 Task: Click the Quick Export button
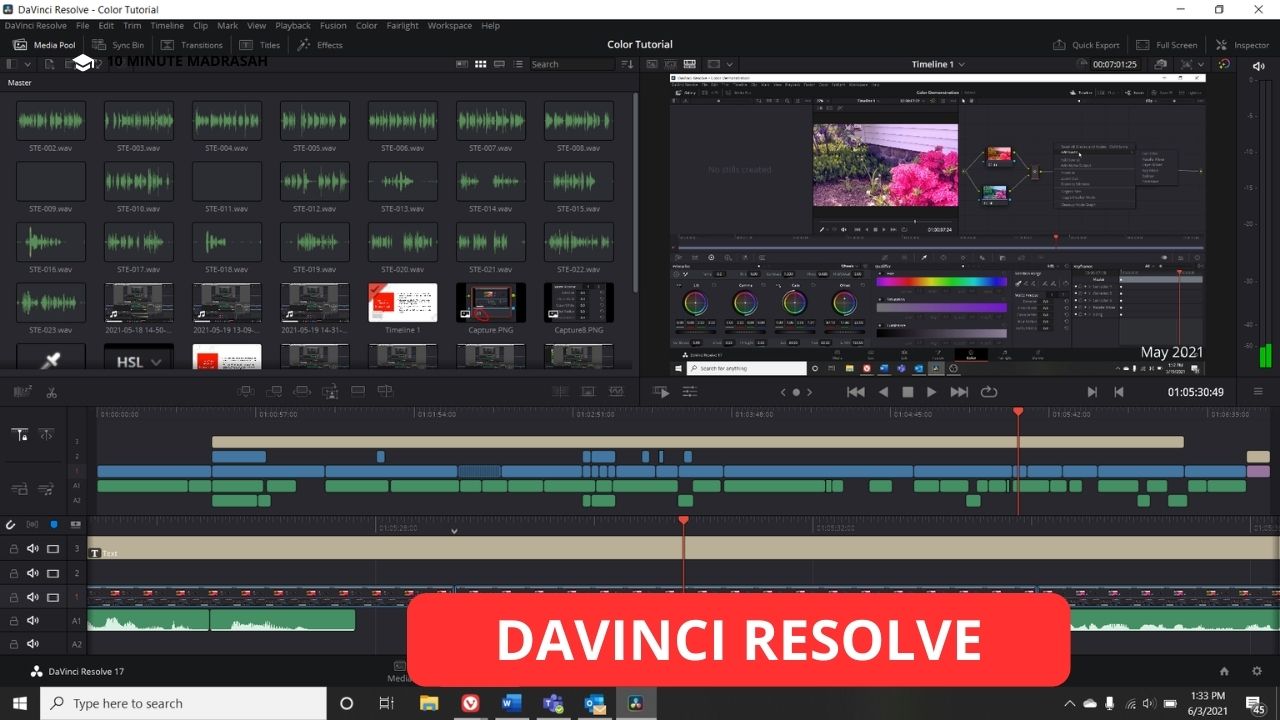tap(1086, 45)
